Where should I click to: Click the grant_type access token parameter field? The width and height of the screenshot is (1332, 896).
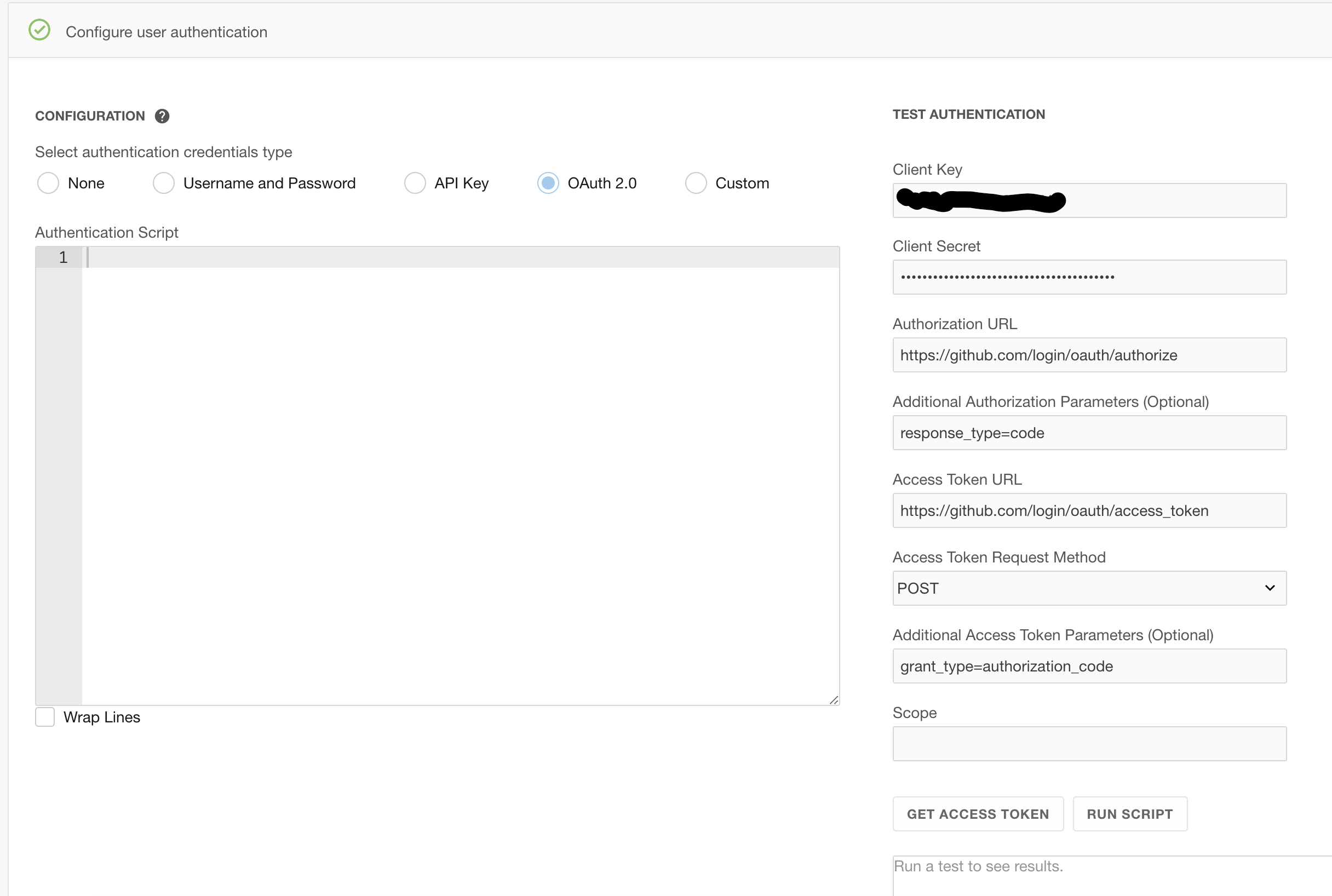[x=1089, y=666]
